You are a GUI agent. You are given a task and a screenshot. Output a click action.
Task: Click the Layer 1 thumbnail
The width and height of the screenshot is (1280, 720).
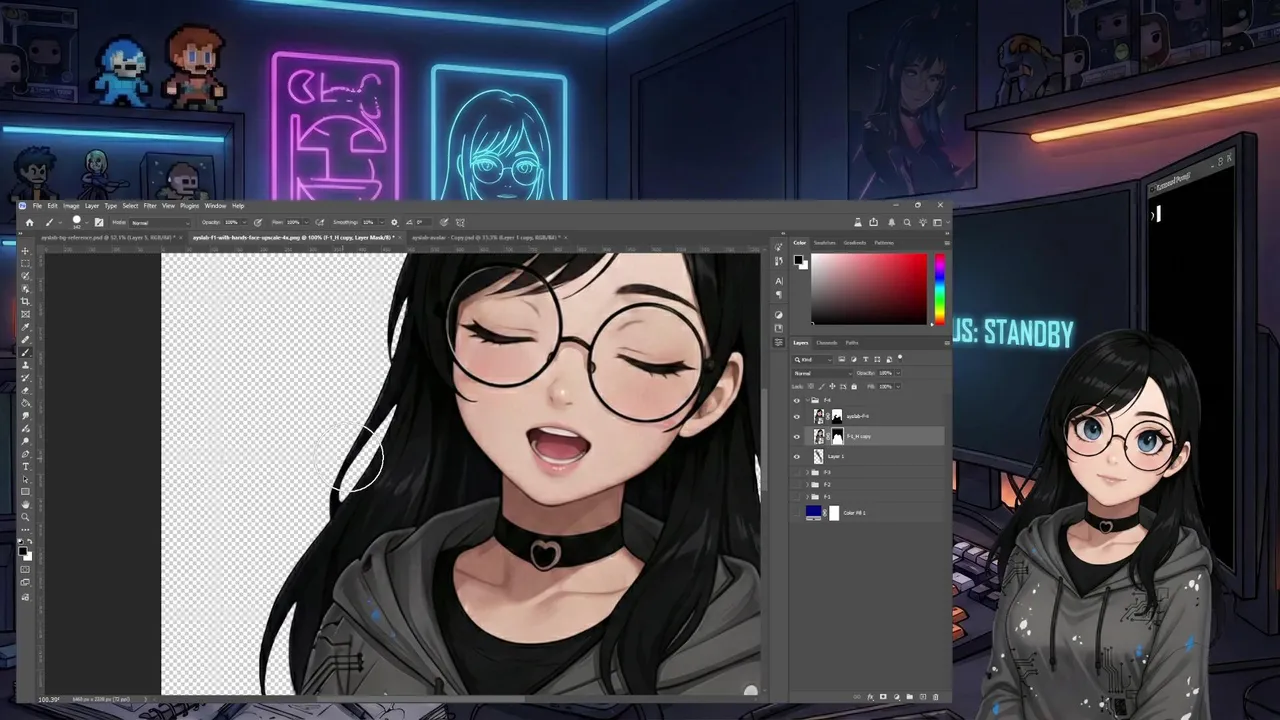click(x=818, y=457)
